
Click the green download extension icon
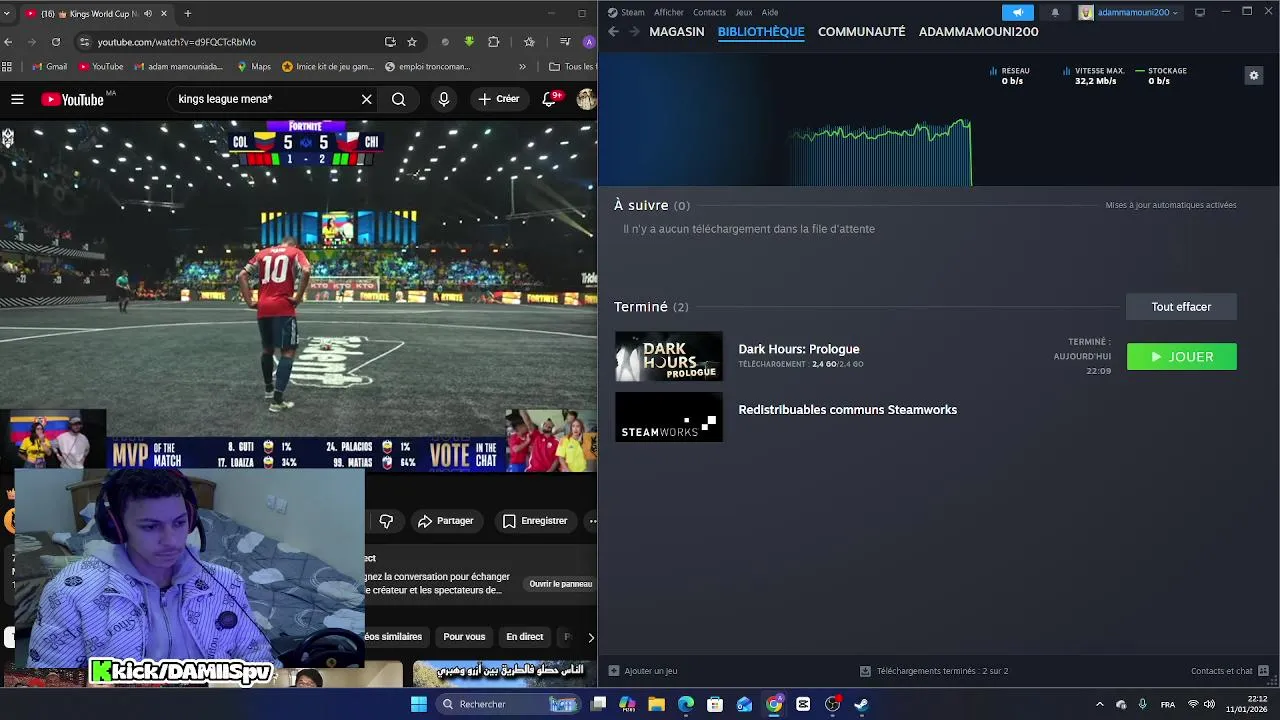(x=469, y=42)
